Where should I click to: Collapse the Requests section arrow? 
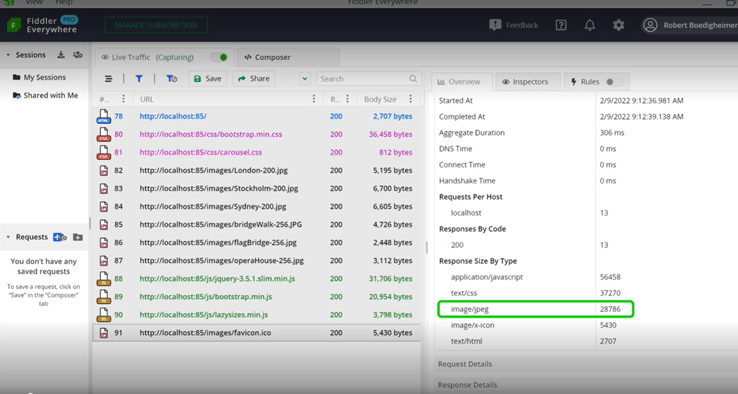[8, 237]
